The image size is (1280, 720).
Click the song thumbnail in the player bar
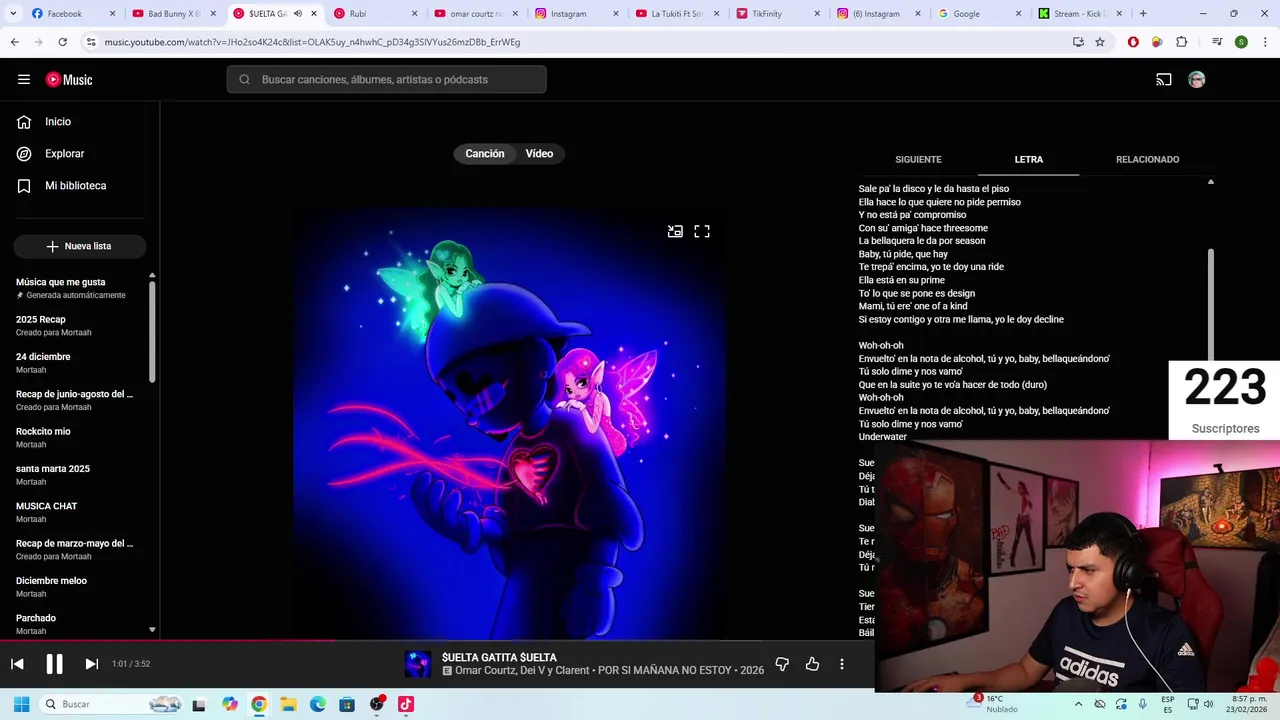(417, 664)
